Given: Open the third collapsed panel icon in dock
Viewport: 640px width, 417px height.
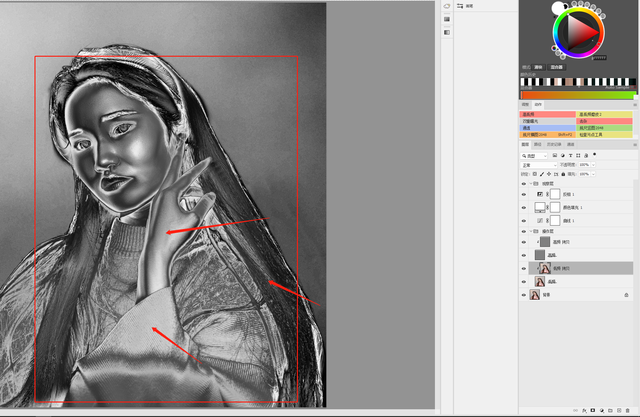Looking at the screenshot, I should pyautogui.click(x=447, y=32).
